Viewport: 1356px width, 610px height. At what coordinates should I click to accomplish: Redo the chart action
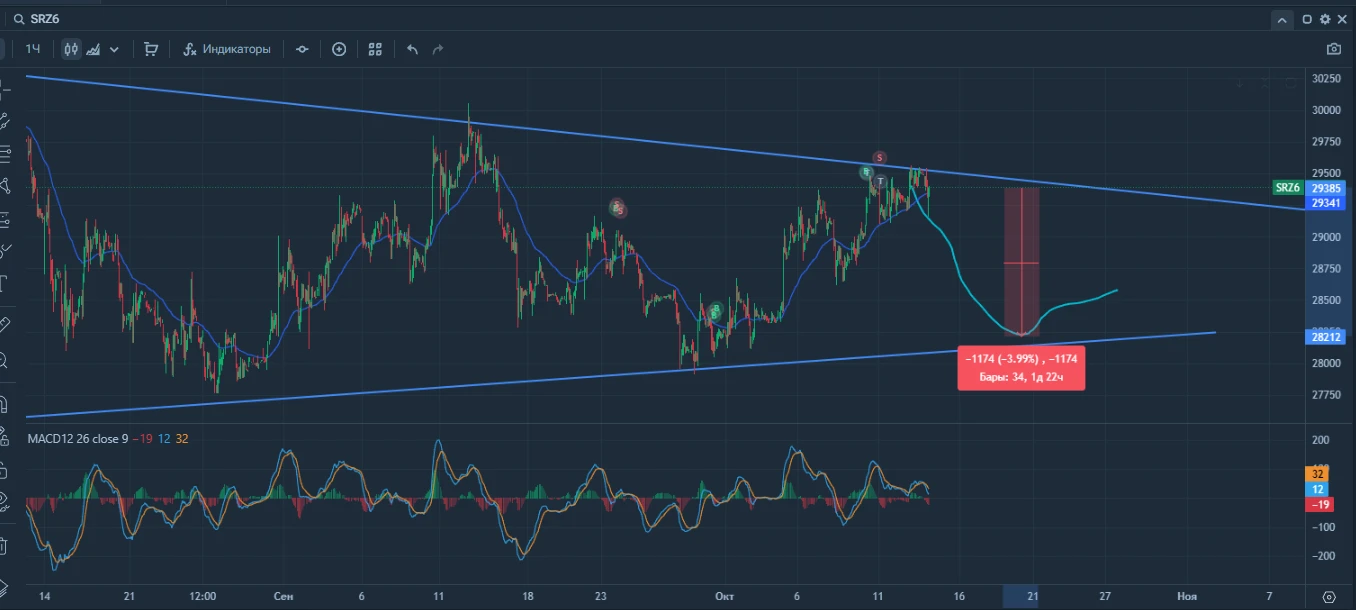(437, 49)
